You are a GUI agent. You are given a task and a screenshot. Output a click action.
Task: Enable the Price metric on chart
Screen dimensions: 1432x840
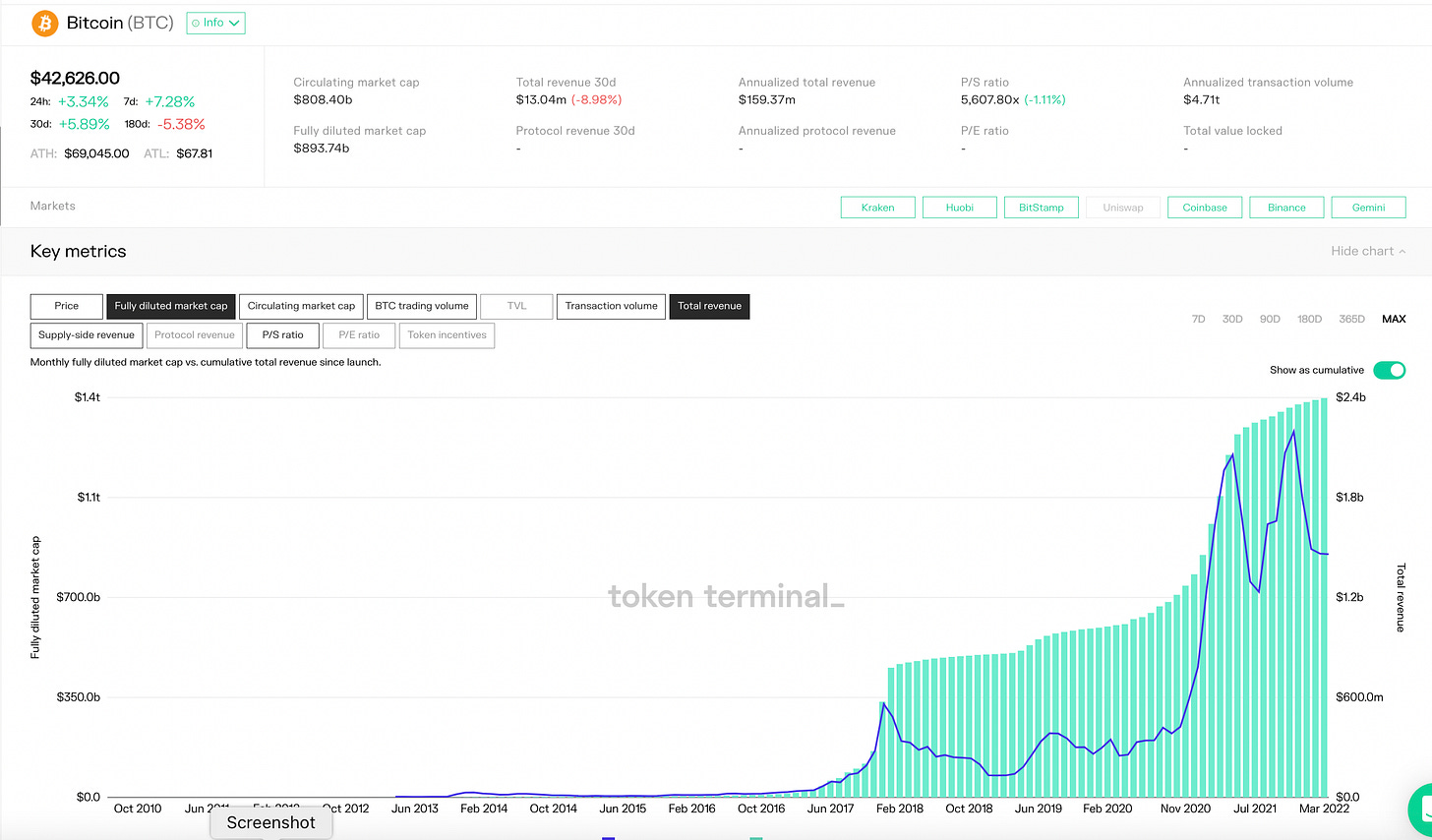(x=67, y=306)
